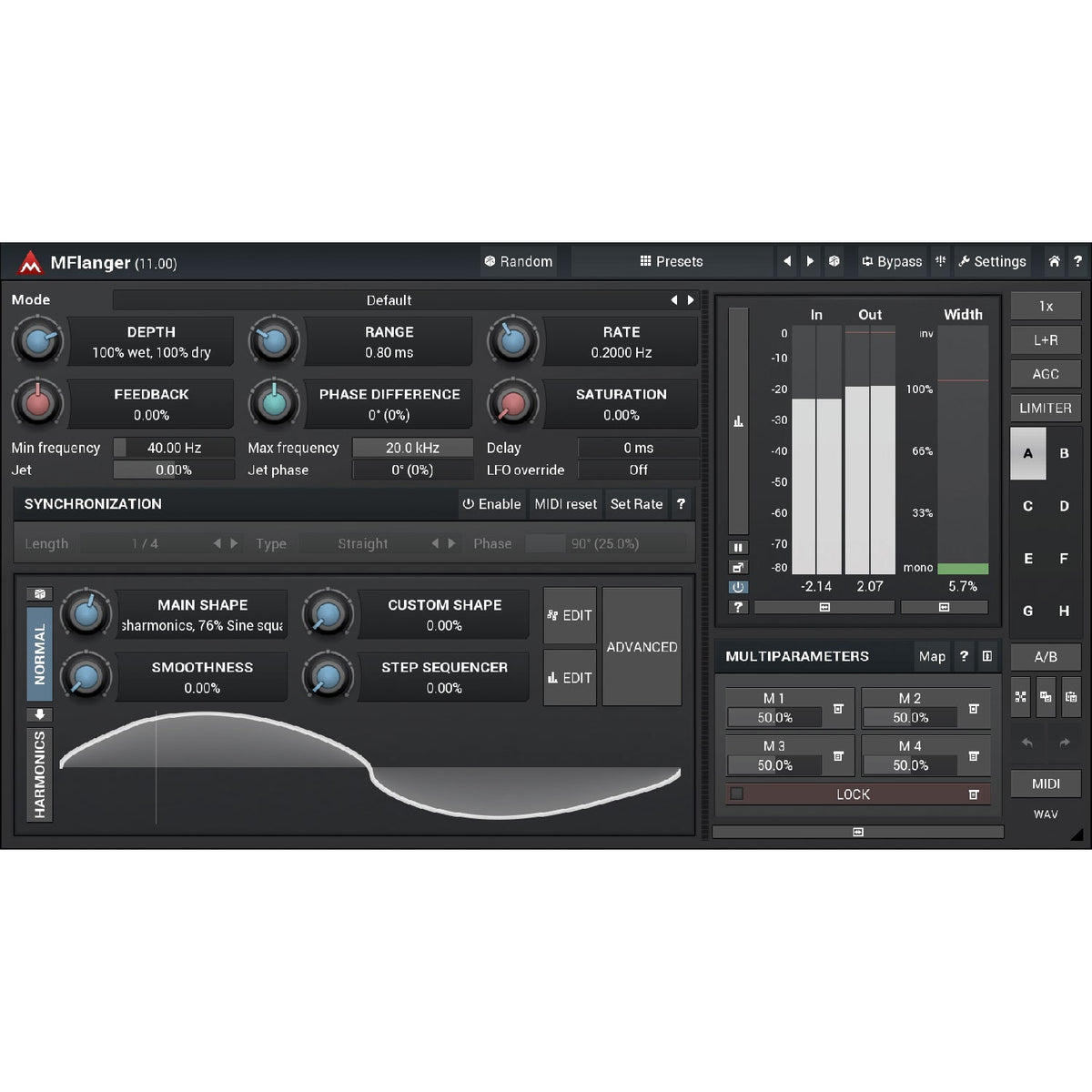Click the Random preset button

tap(519, 261)
